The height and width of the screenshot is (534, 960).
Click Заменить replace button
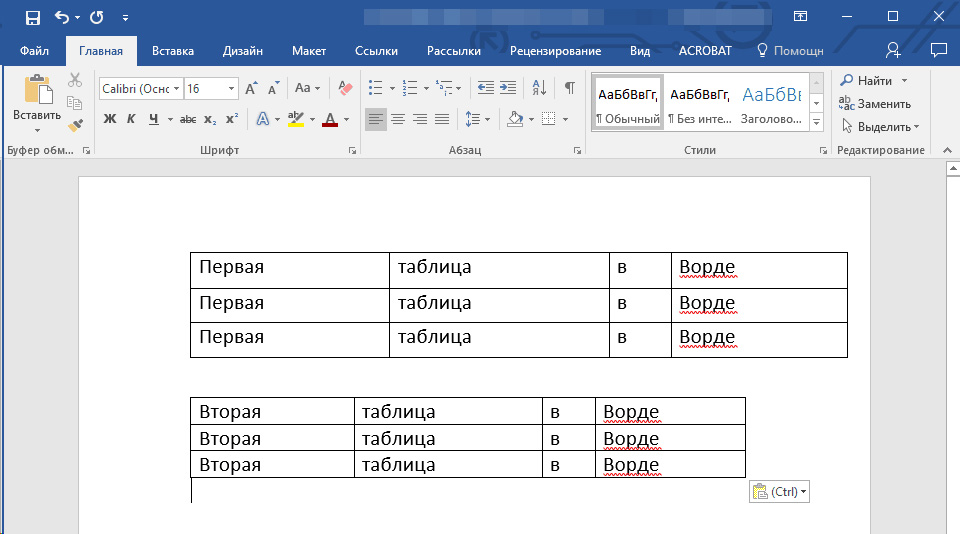click(x=876, y=103)
